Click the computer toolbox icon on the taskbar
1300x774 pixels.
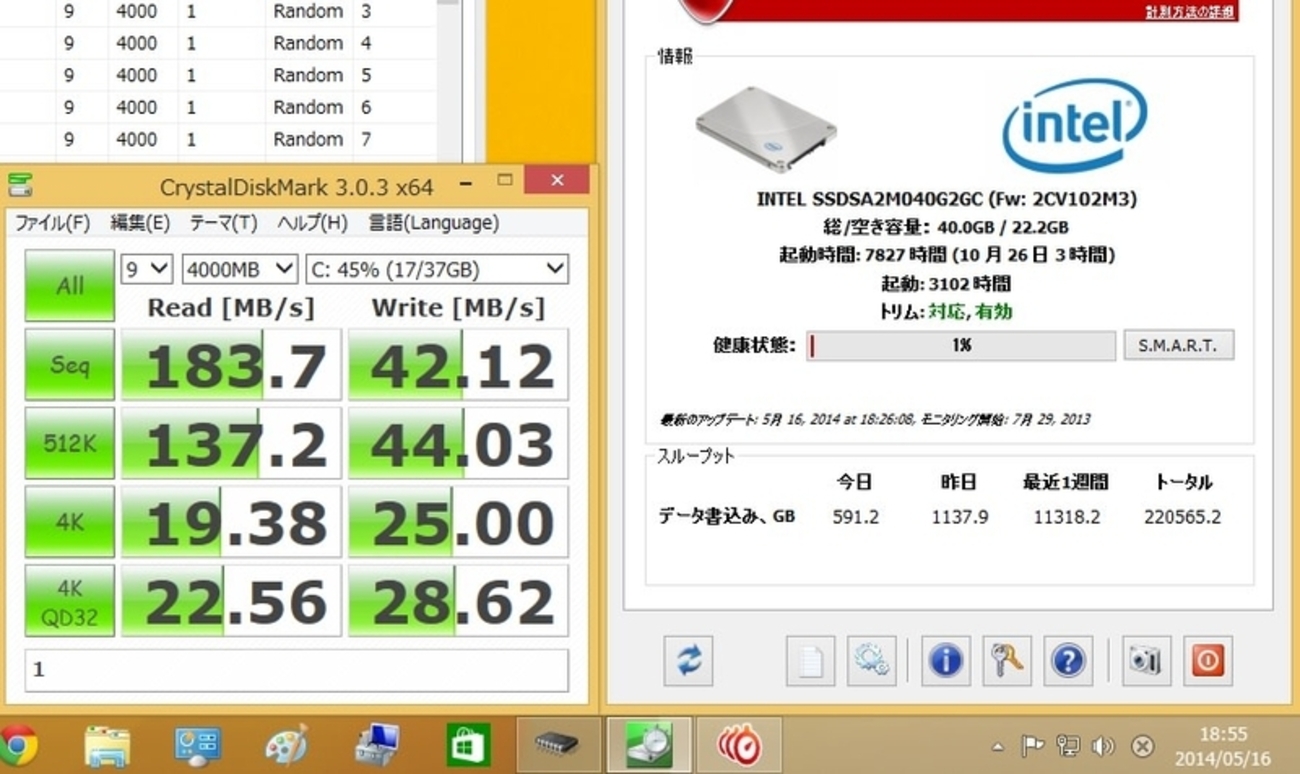pyautogui.click(x=377, y=745)
